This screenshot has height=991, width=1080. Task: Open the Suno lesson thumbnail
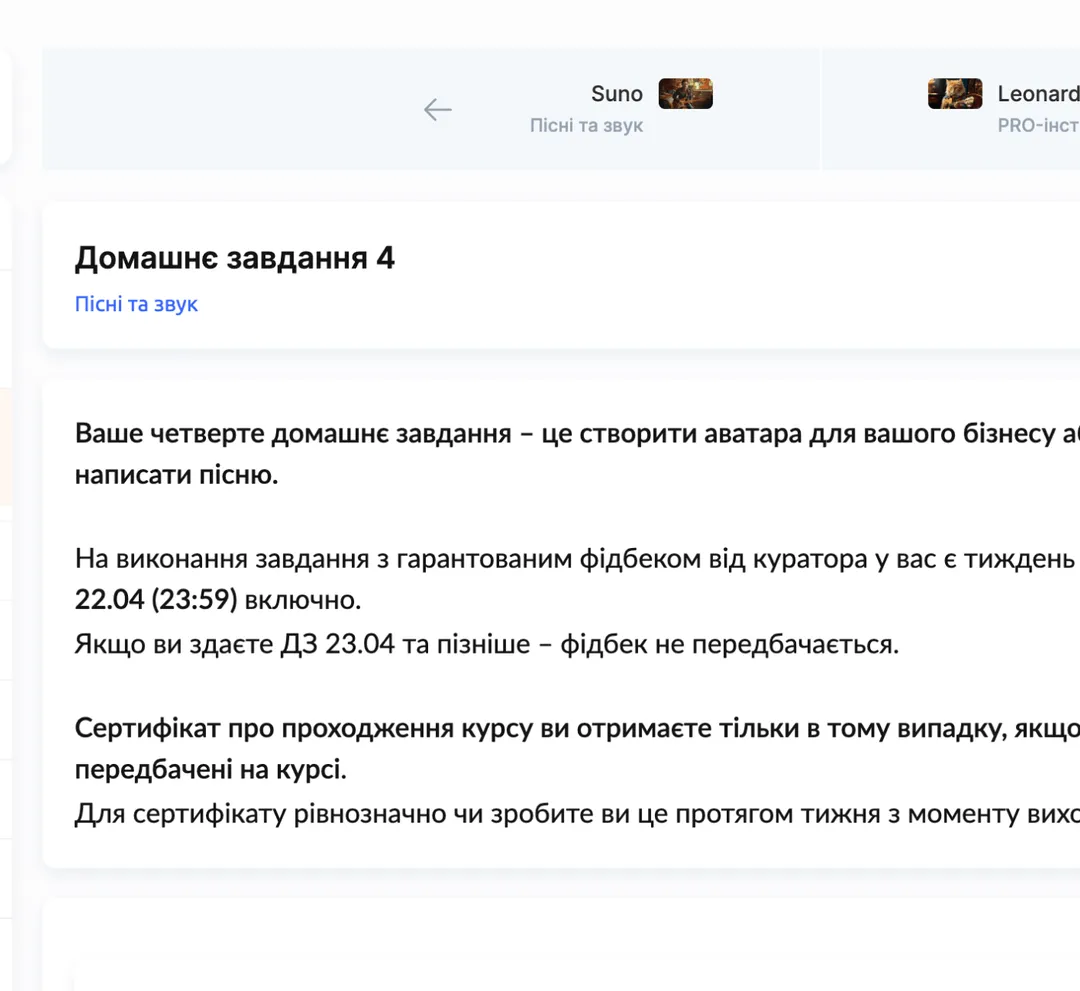685,94
